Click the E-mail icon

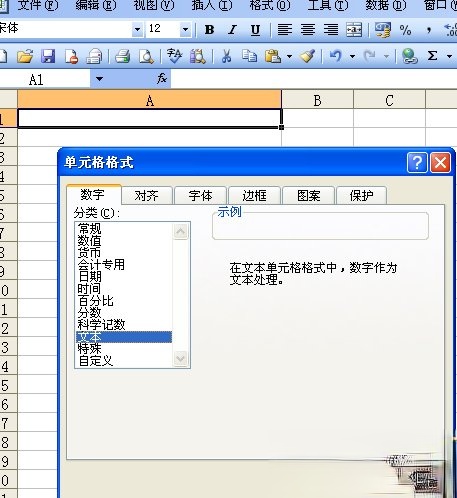coord(94,56)
